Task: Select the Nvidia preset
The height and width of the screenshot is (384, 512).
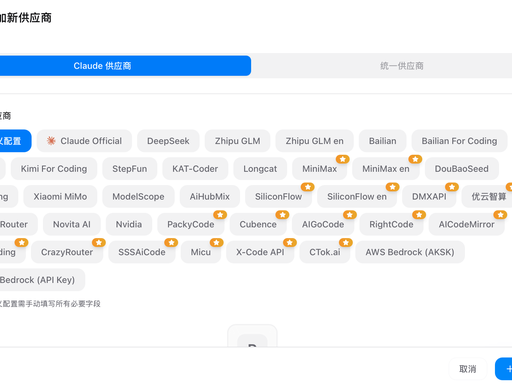Action: tap(129, 224)
